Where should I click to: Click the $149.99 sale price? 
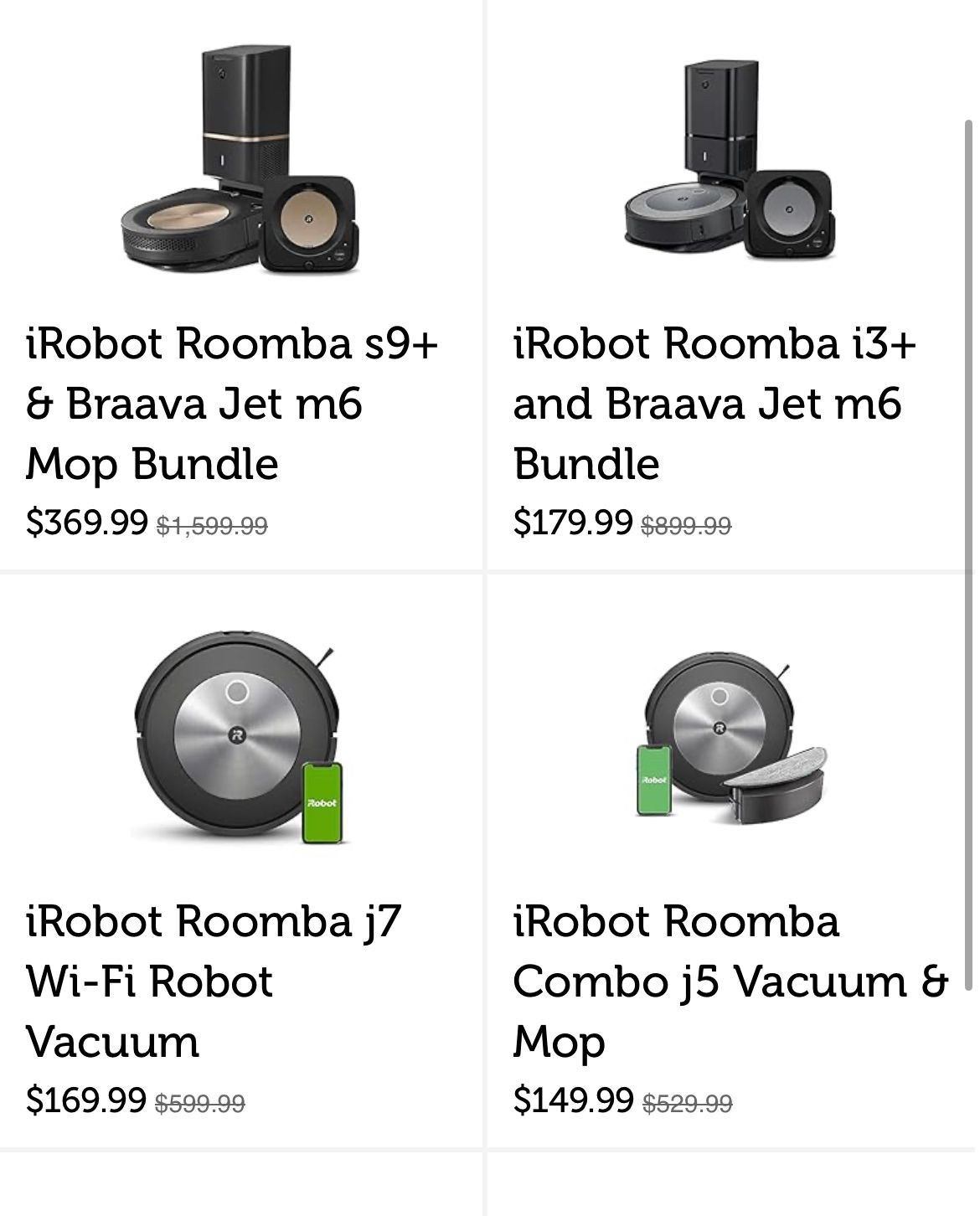(x=573, y=1100)
